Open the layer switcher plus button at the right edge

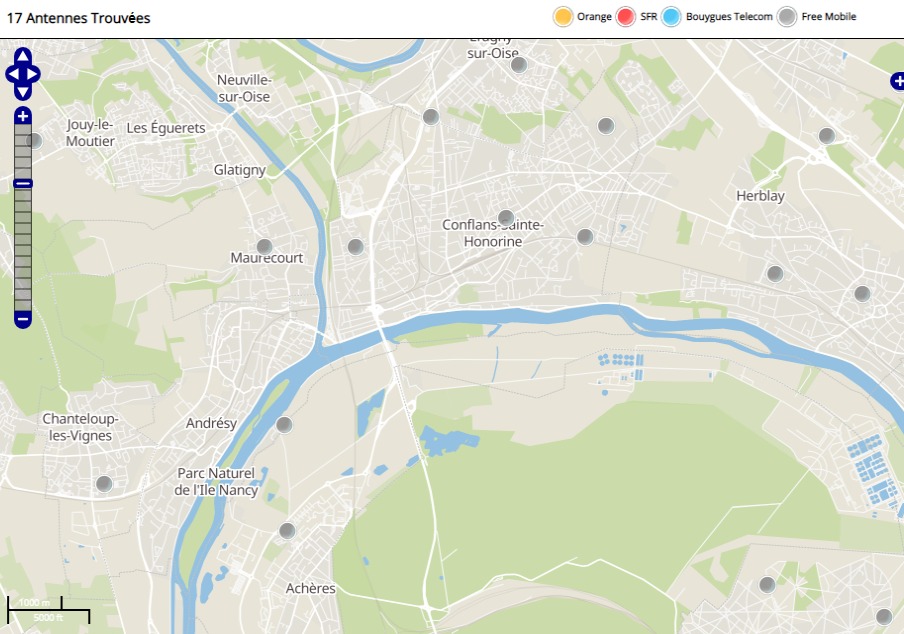click(x=898, y=82)
